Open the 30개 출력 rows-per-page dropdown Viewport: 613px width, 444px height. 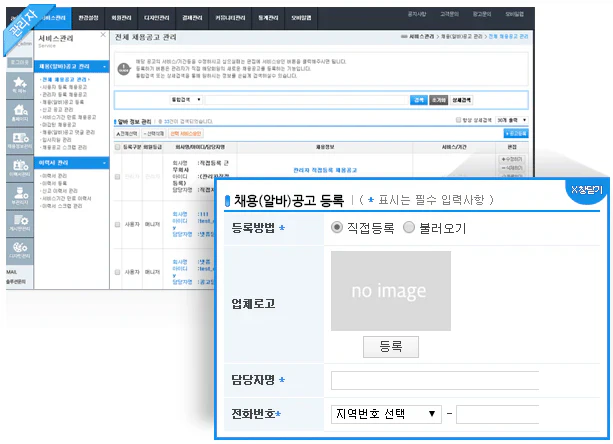point(512,120)
